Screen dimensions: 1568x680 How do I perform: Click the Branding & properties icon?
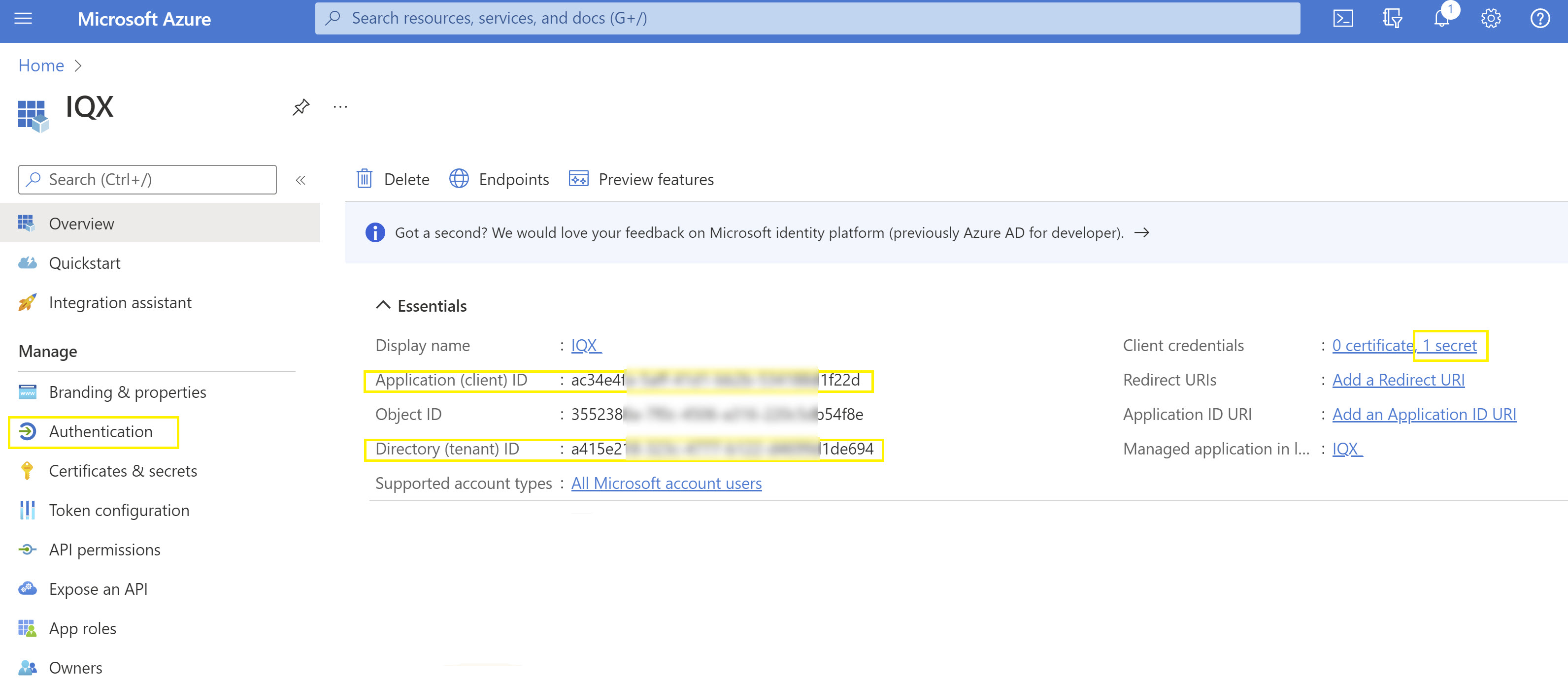click(x=27, y=391)
